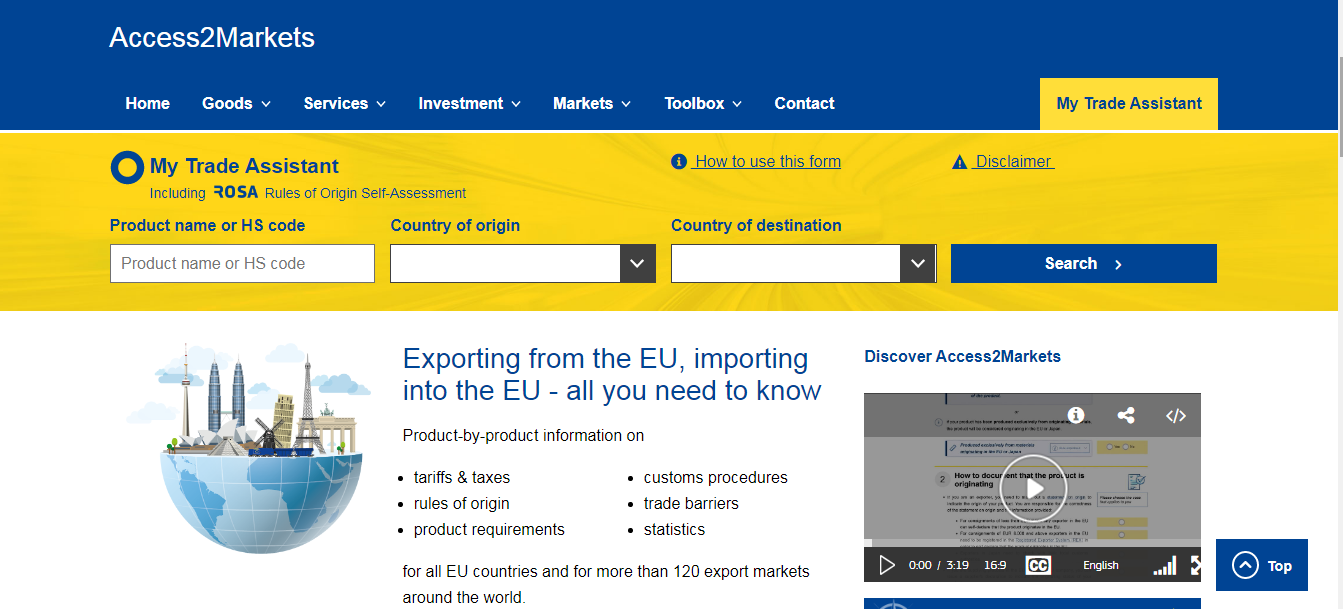
Task: Expand the Investment menu
Action: [470, 103]
